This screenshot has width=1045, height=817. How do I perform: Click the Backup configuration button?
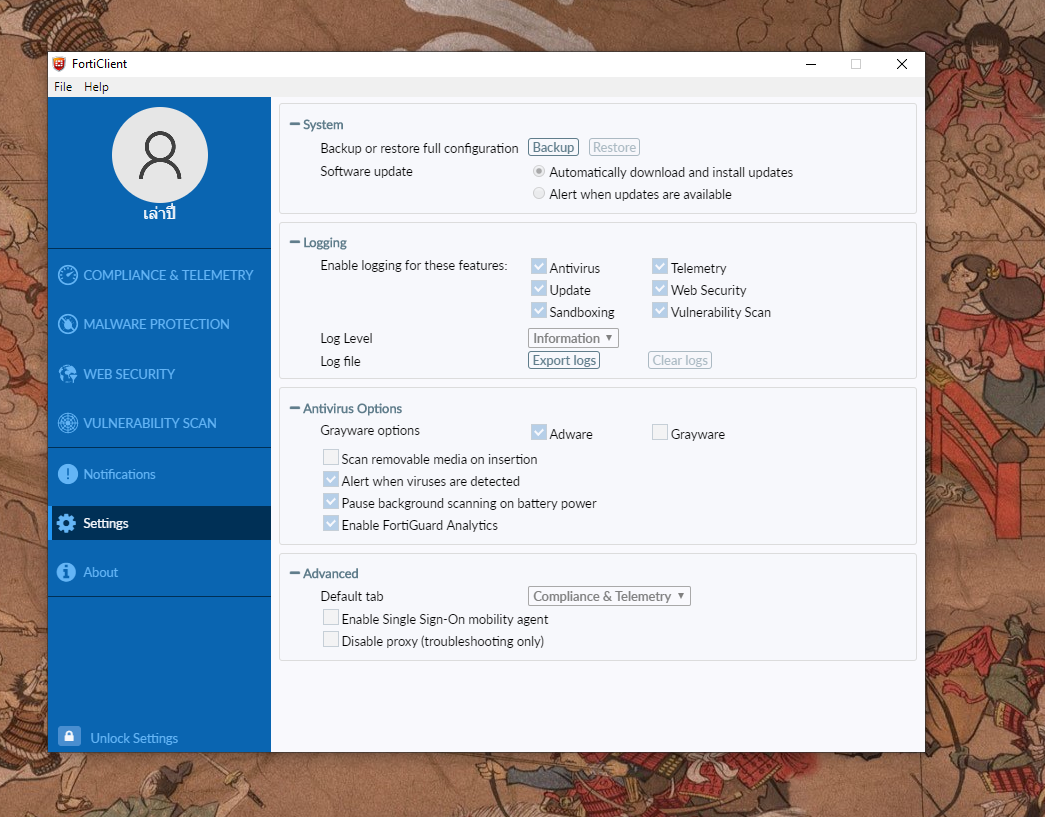(553, 147)
